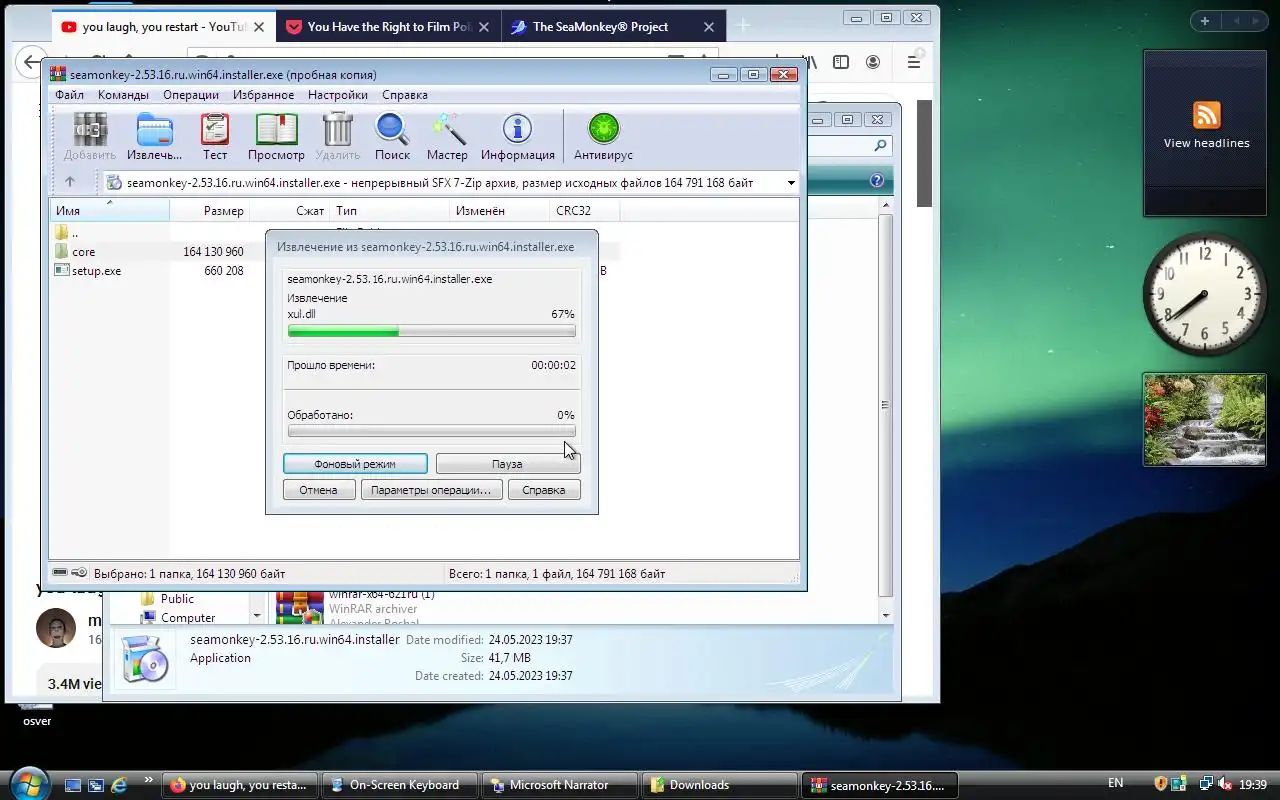This screenshot has width=1280, height=800.
Task: Open the Справка menu
Action: (x=405, y=95)
